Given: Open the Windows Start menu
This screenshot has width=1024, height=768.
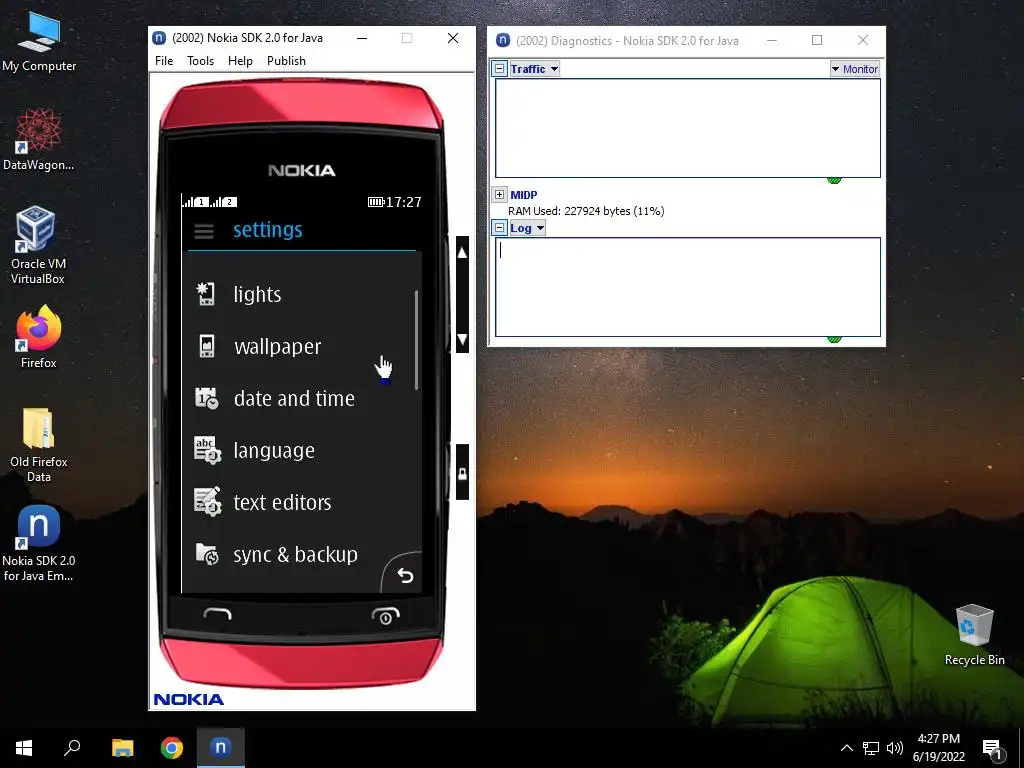Looking at the screenshot, I should 24,748.
